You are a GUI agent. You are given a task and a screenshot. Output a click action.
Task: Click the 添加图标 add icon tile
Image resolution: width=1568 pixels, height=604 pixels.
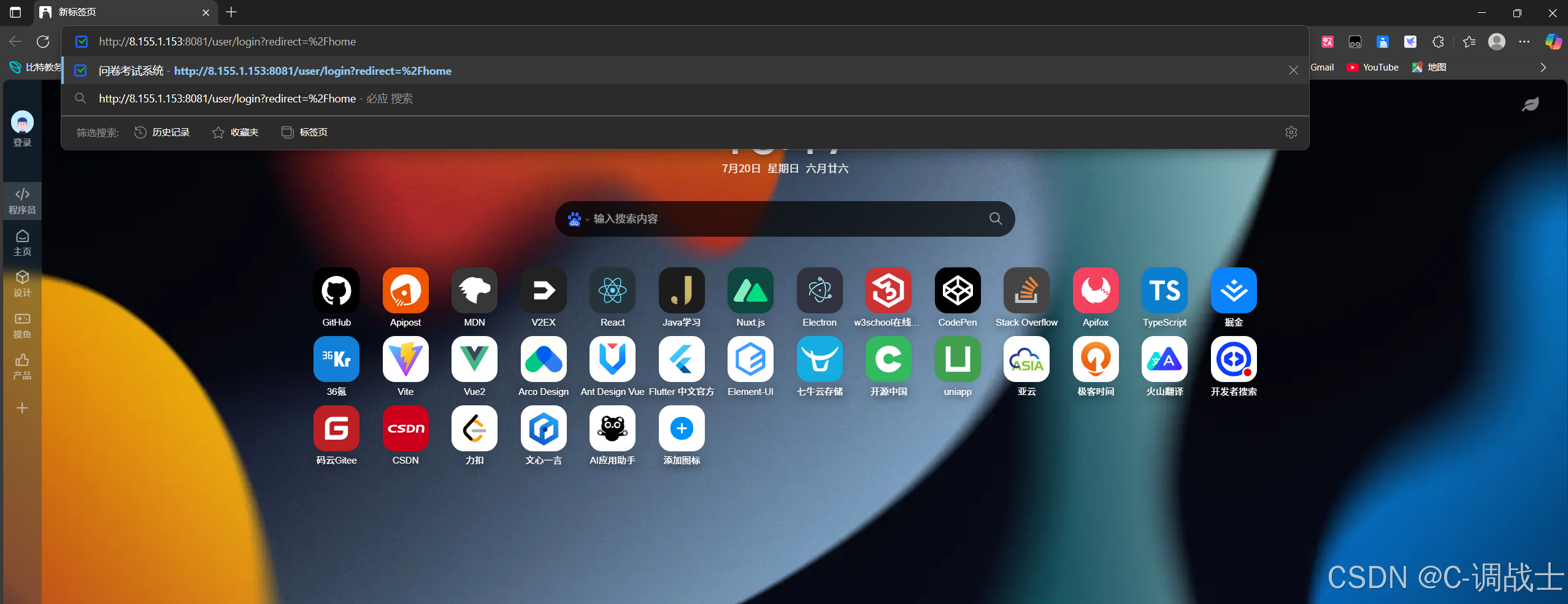click(682, 428)
